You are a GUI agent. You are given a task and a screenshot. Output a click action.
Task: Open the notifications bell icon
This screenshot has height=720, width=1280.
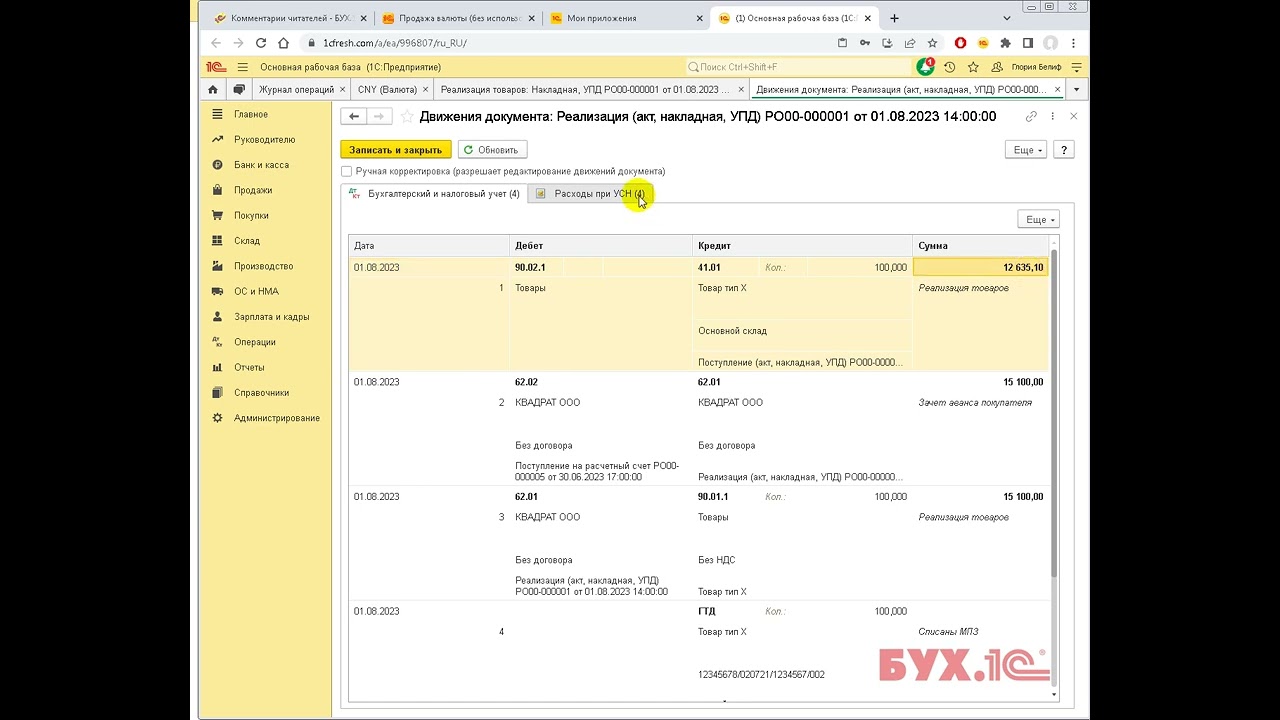coord(925,67)
